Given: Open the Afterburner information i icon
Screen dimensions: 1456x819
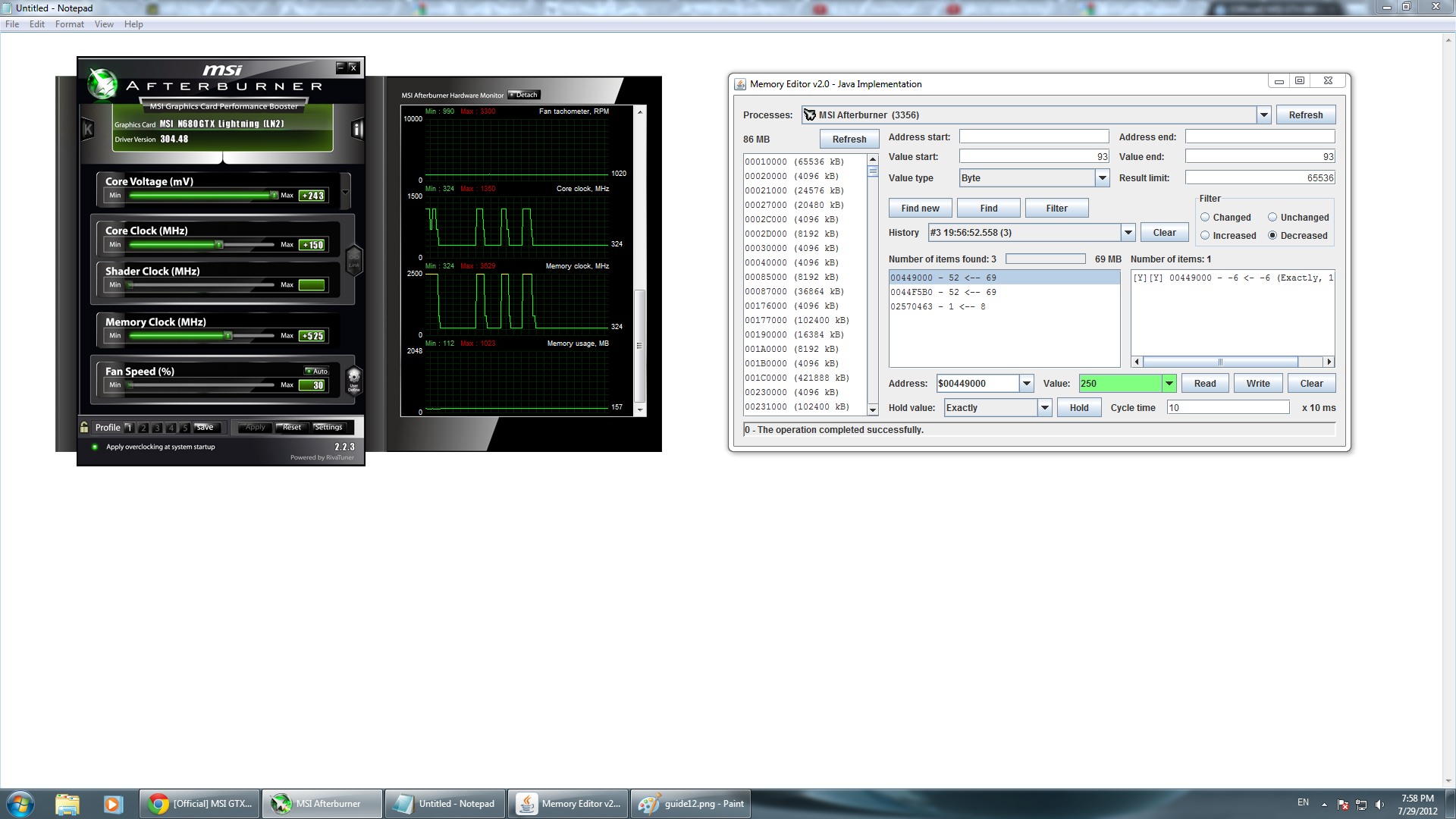Looking at the screenshot, I should click(x=357, y=129).
